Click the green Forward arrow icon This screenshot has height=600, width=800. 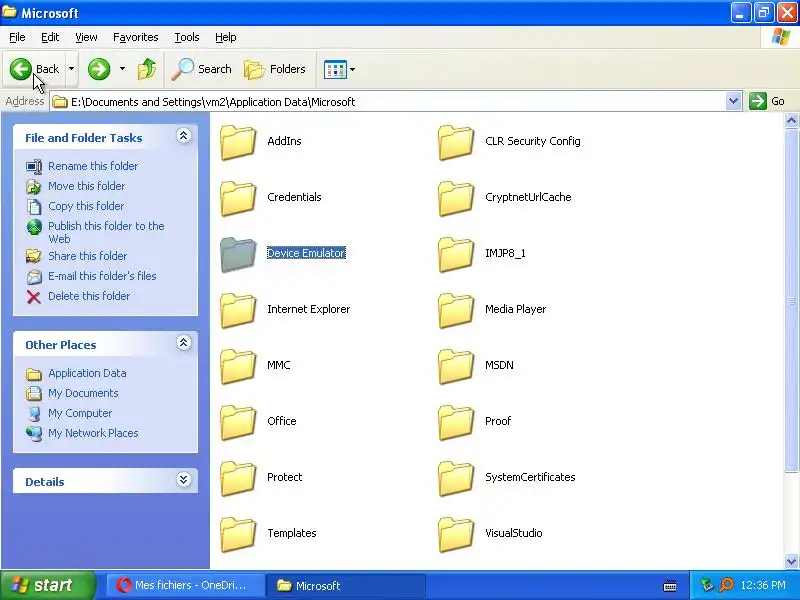(x=98, y=69)
